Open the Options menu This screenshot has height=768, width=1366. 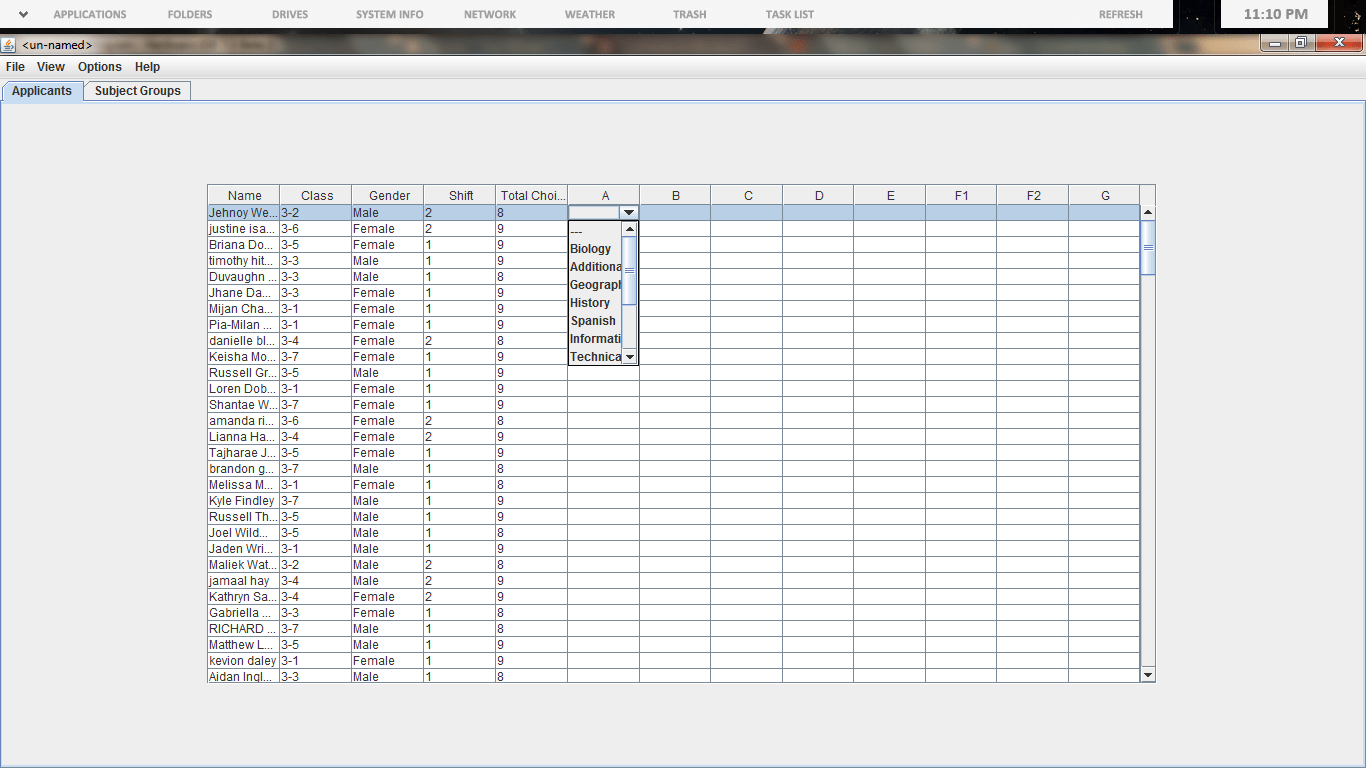pos(100,67)
